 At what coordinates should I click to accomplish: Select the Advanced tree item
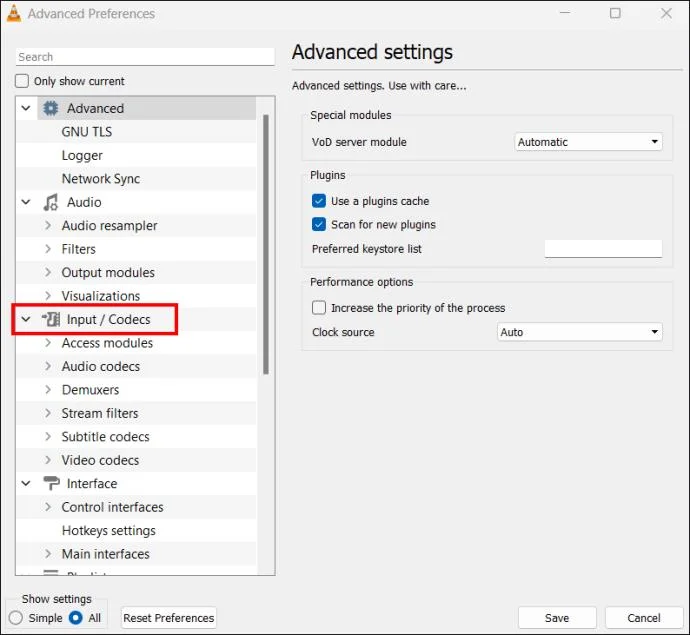click(95, 108)
